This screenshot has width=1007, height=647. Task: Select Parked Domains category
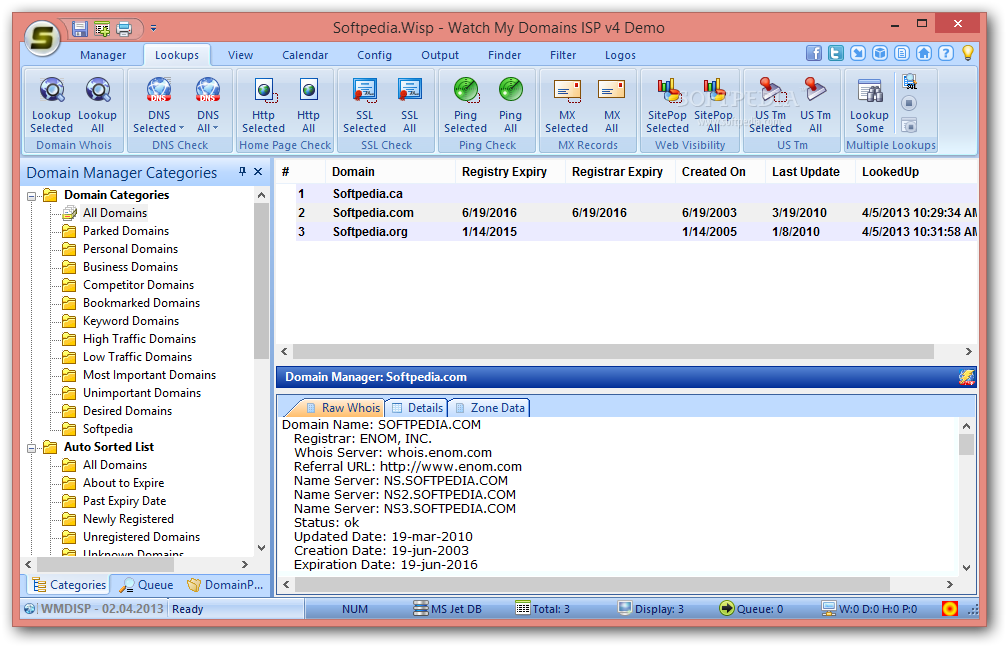(126, 231)
